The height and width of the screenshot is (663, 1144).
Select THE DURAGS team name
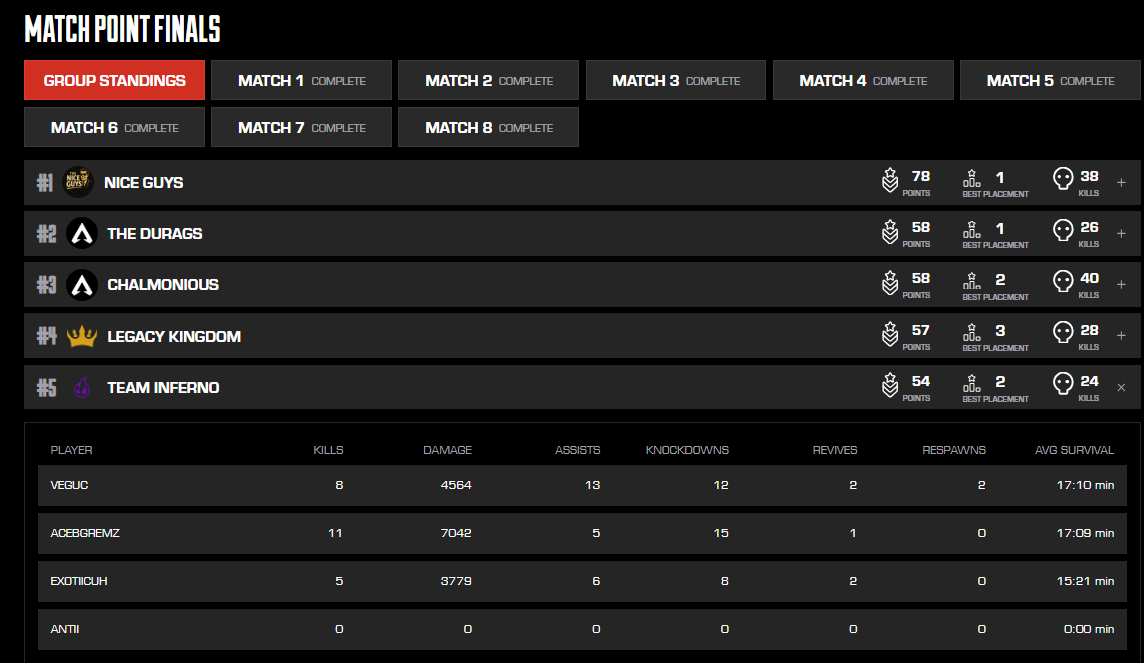[155, 233]
